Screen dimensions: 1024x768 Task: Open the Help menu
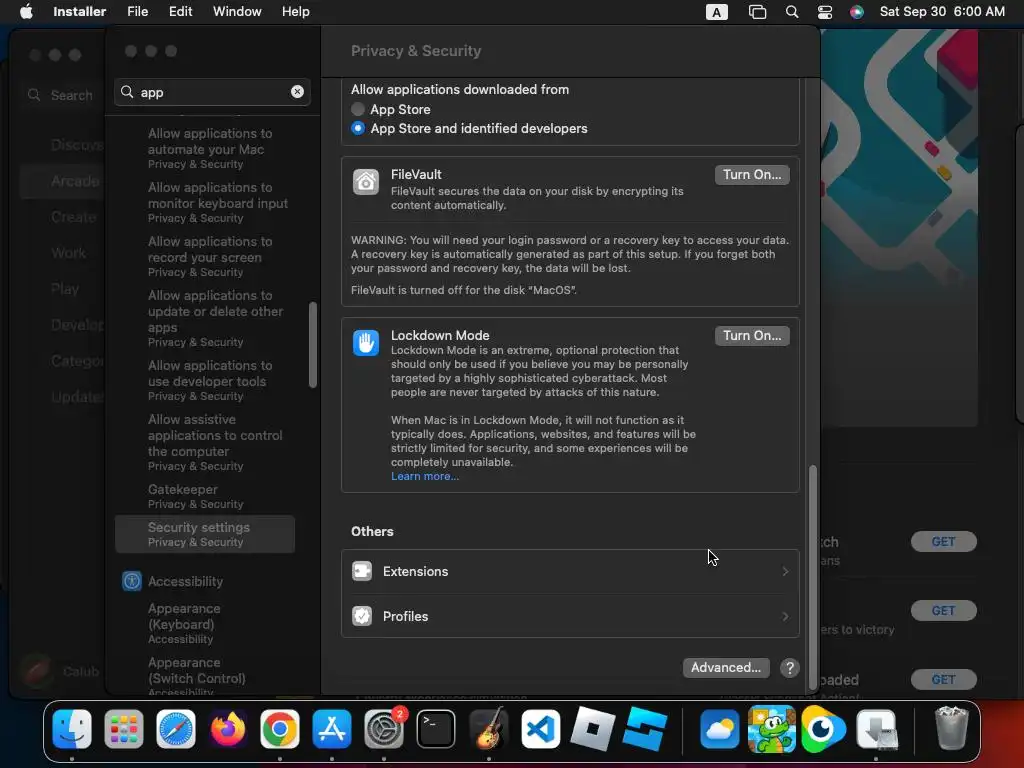click(x=295, y=12)
